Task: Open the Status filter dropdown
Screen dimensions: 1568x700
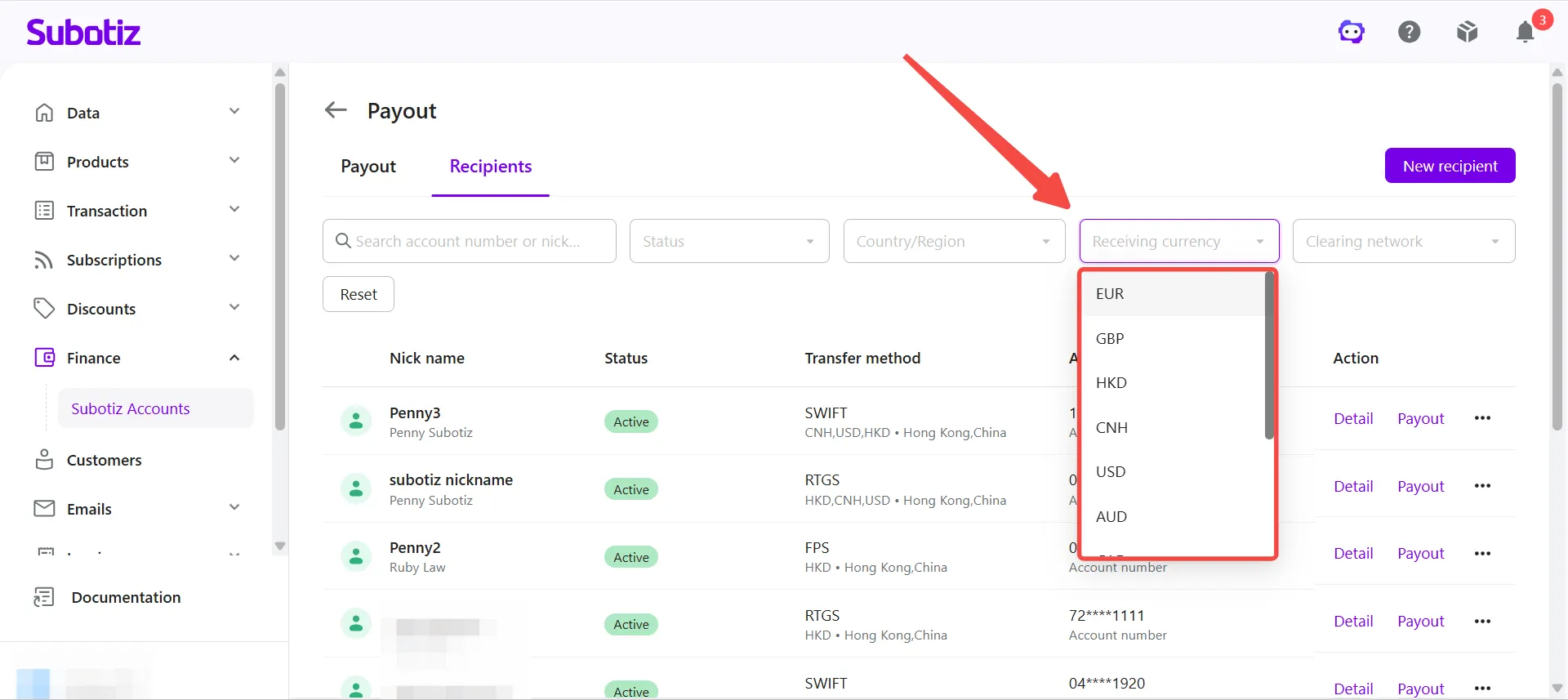Action: [729, 241]
